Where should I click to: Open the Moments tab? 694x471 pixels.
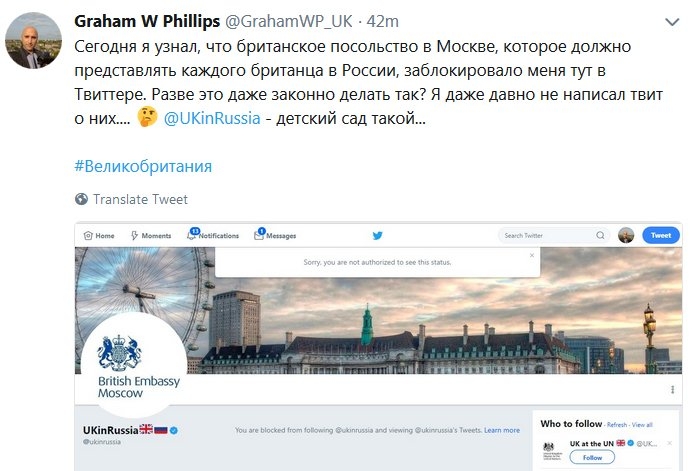150,236
